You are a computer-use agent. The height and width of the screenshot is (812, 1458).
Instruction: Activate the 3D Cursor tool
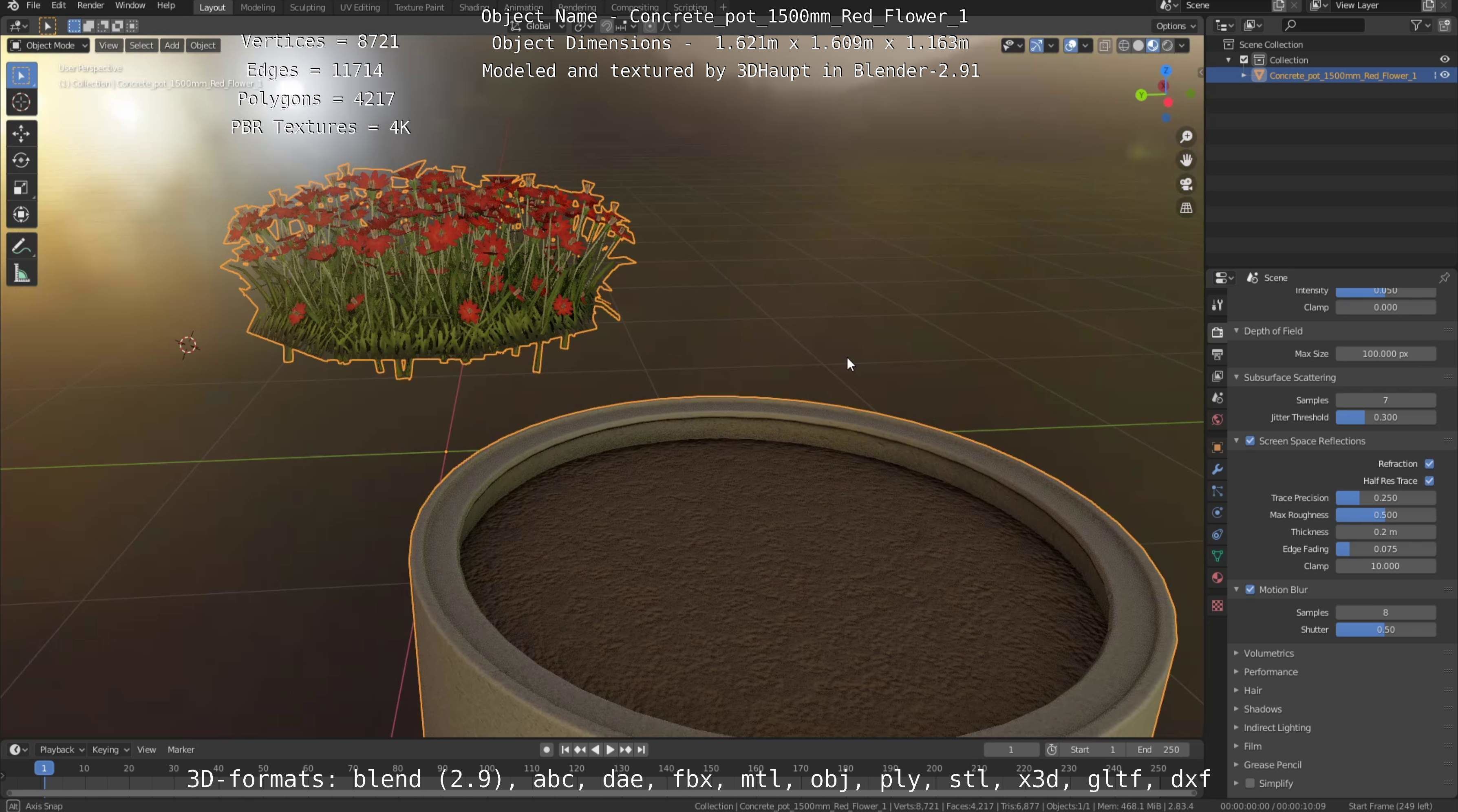click(x=22, y=102)
